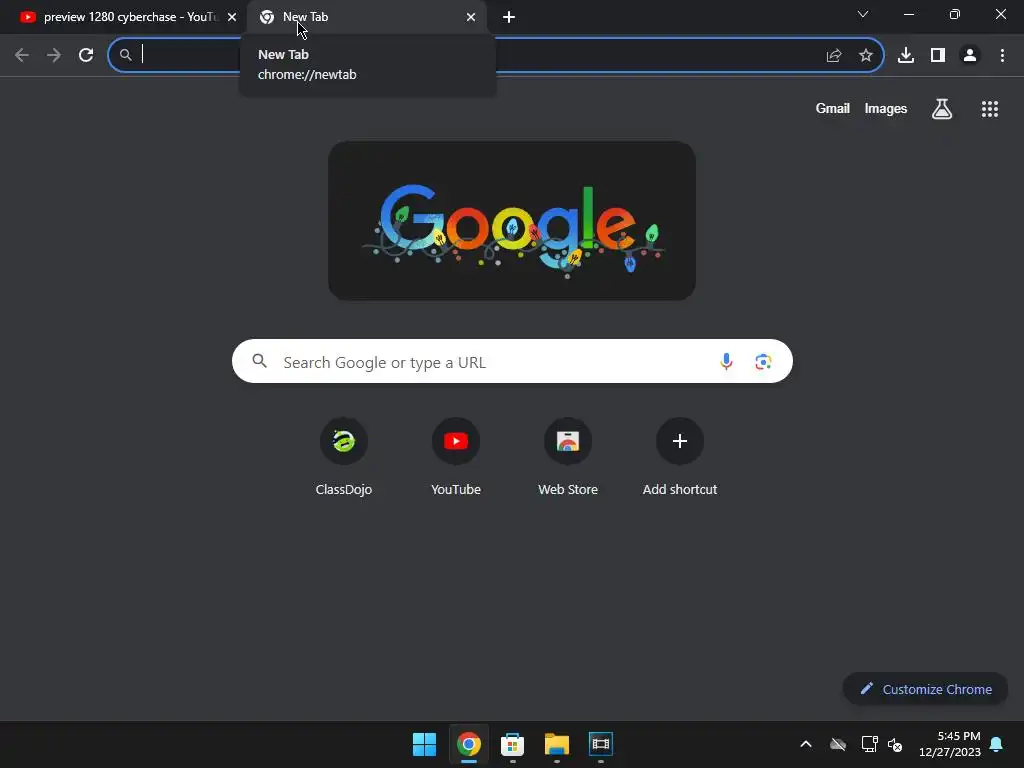Open Chrome downloads icon
Screen dimensions: 1024x768
(x=906, y=56)
